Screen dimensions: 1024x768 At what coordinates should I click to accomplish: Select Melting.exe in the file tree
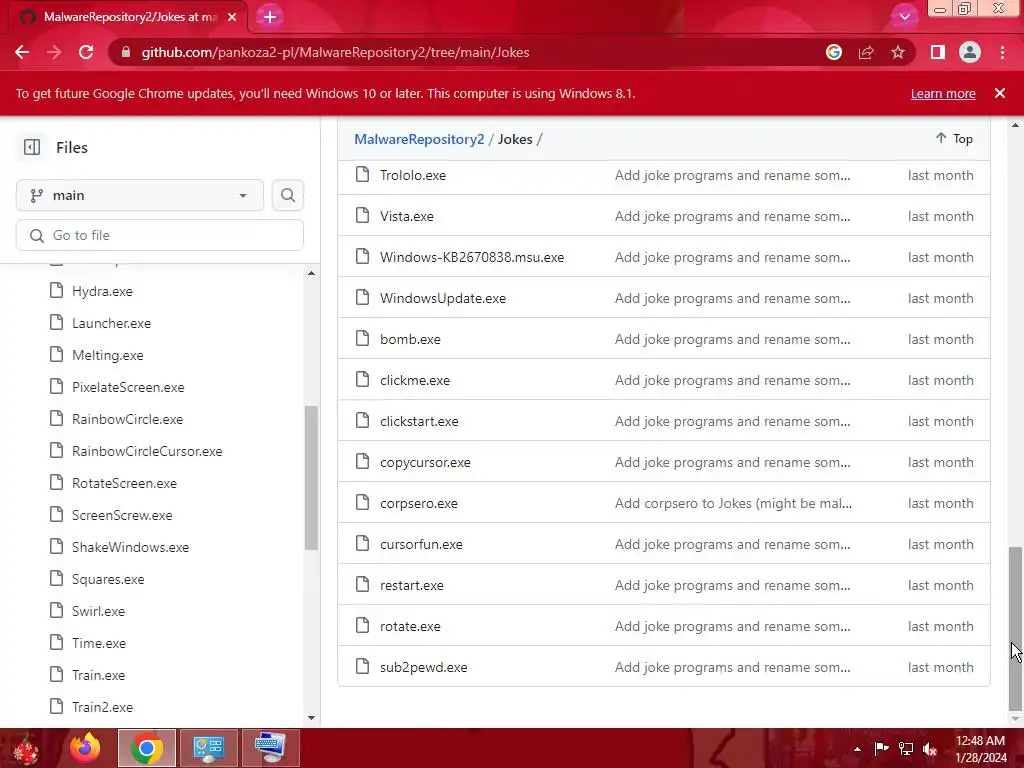coord(107,355)
